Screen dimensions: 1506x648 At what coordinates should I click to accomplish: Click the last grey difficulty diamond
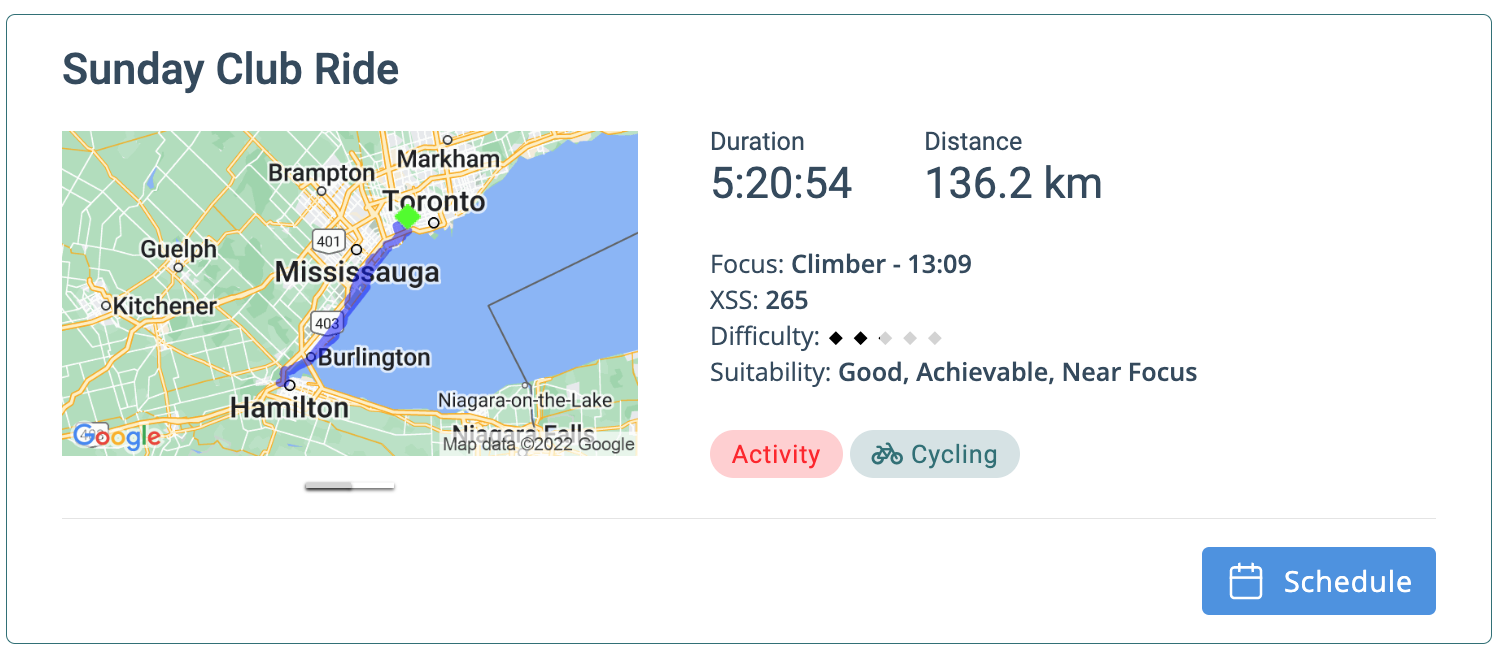934,338
